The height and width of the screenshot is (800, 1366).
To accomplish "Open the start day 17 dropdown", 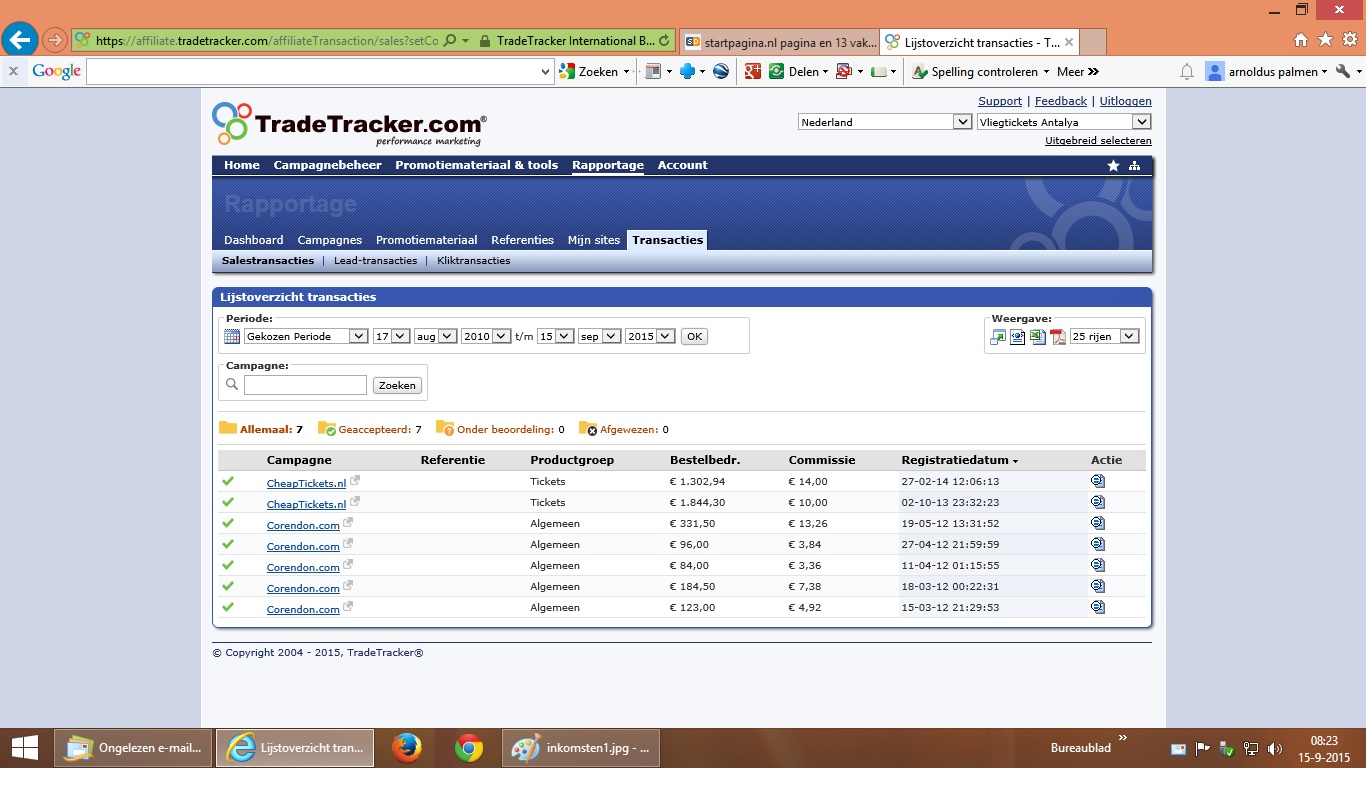I will point(391,337).
